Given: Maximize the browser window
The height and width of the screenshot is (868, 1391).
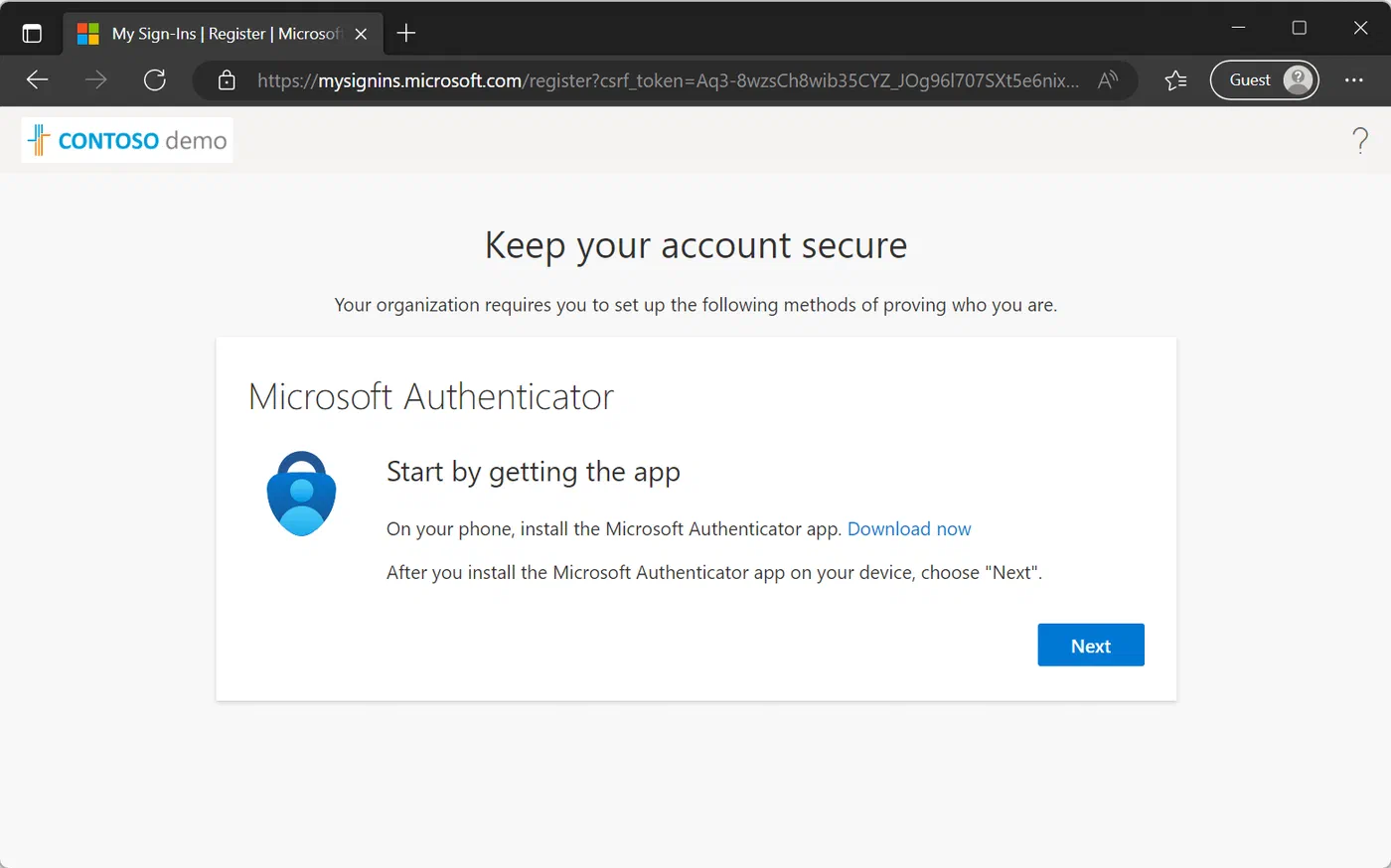Looking at the screenshot, I should (1299, 28).
